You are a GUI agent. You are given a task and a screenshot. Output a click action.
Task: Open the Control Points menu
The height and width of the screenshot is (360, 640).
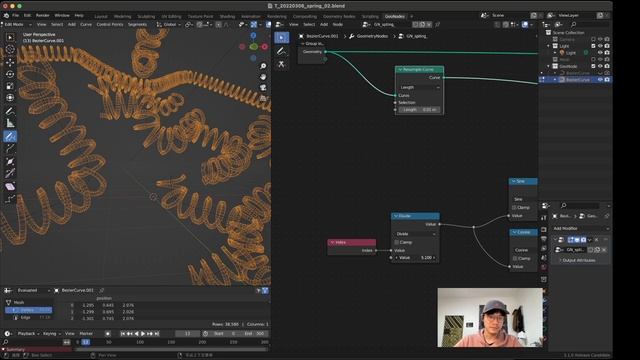click(x=110, y=24)
